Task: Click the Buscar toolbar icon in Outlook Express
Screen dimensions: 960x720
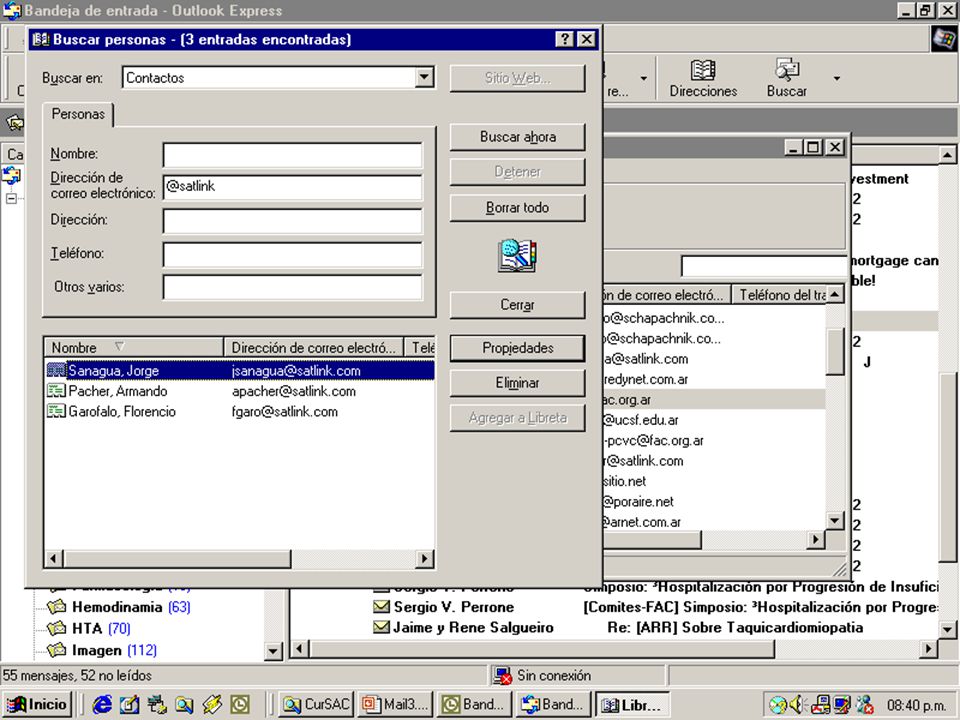Action: pos(787,78)
